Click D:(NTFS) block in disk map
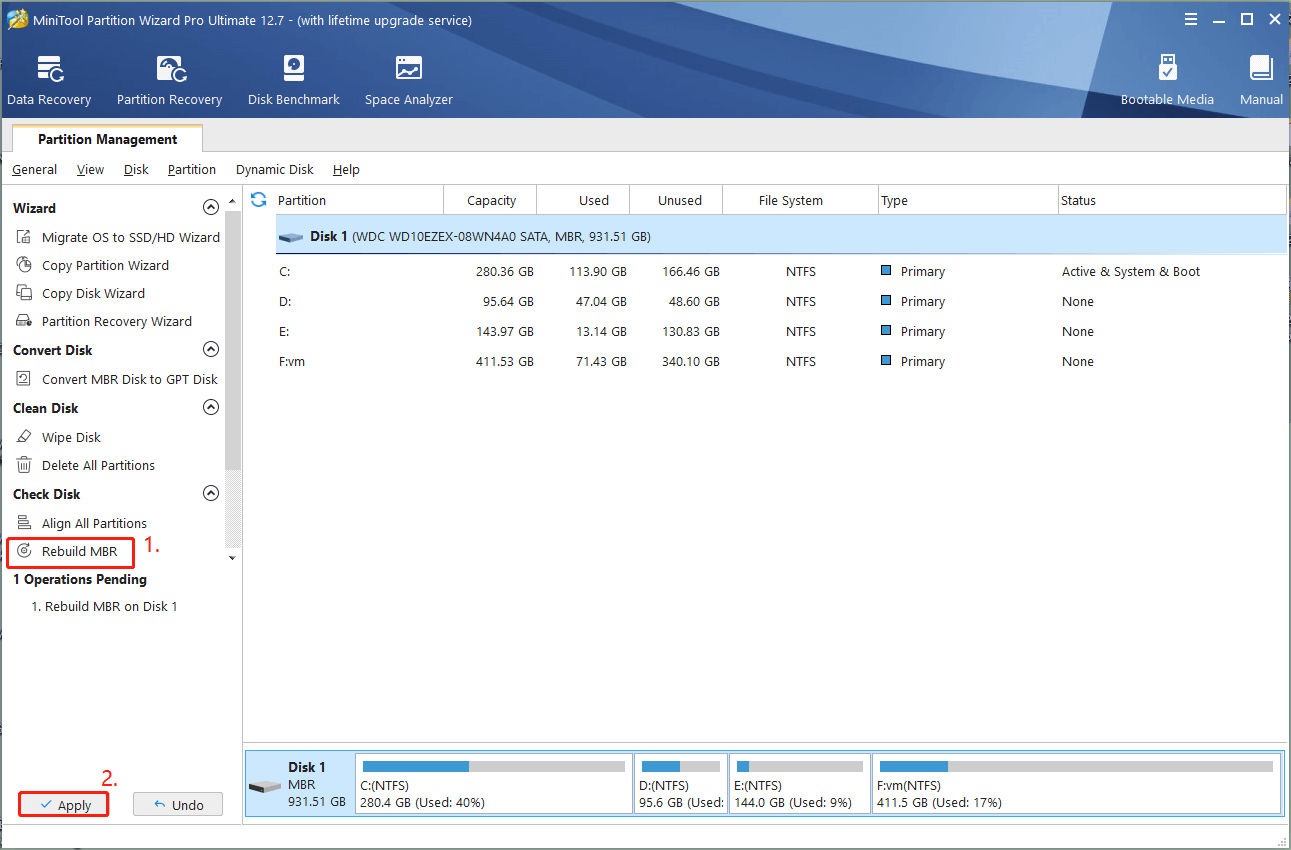 [x=681, y=784]
